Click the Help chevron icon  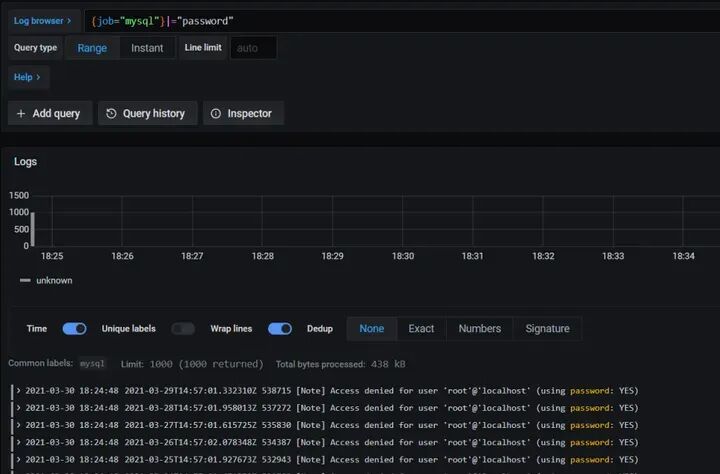pos(38,77)
